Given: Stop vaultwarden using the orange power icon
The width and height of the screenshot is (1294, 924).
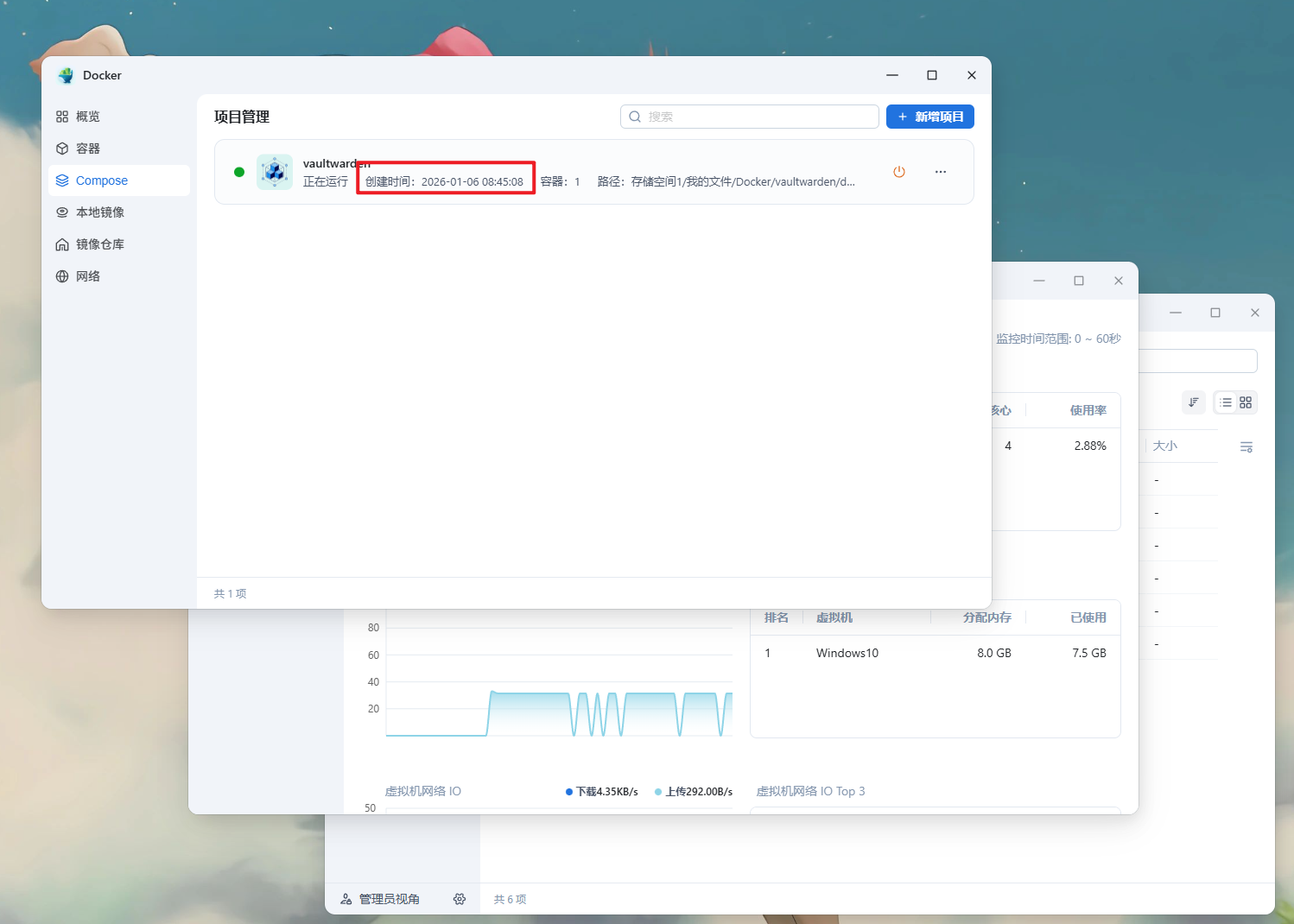Looking at the screenshot, I should [899, 172].
